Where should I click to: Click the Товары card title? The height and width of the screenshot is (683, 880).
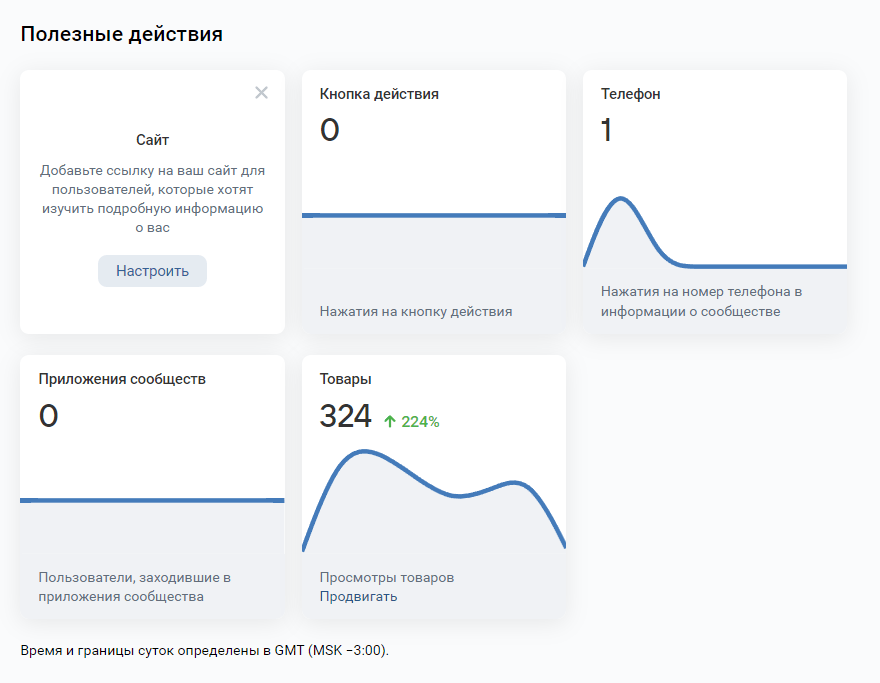346,379
